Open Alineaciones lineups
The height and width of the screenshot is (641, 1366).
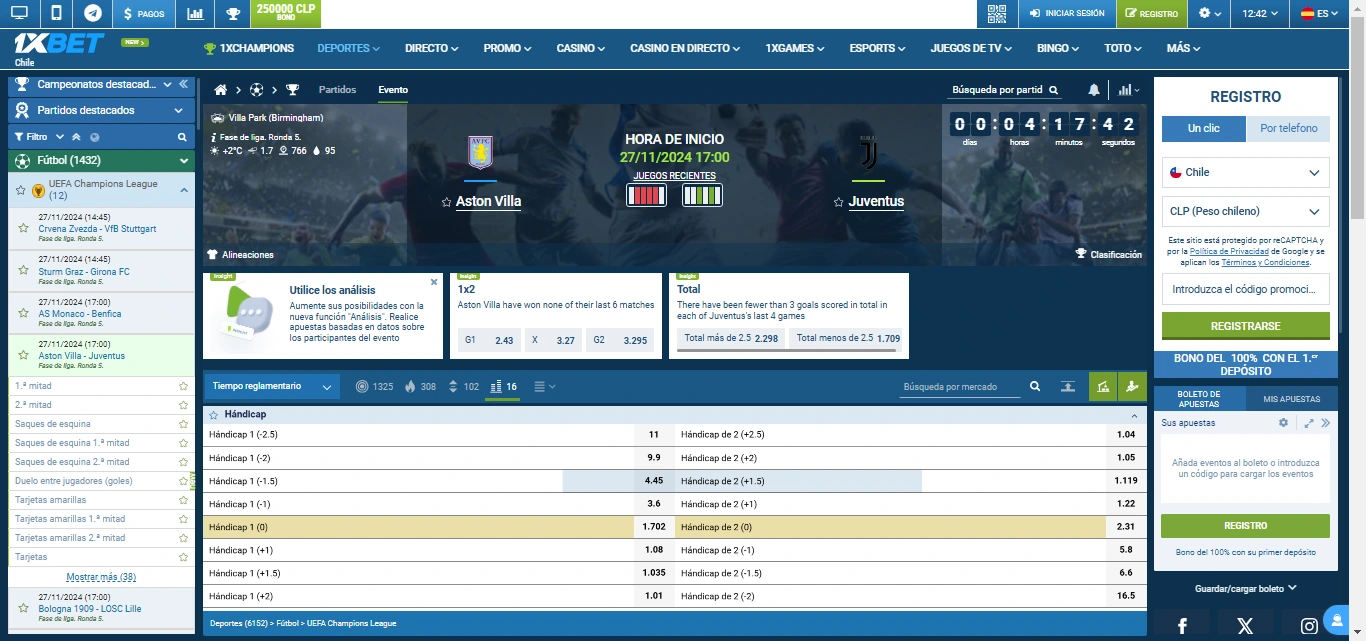tap(240, 255)
